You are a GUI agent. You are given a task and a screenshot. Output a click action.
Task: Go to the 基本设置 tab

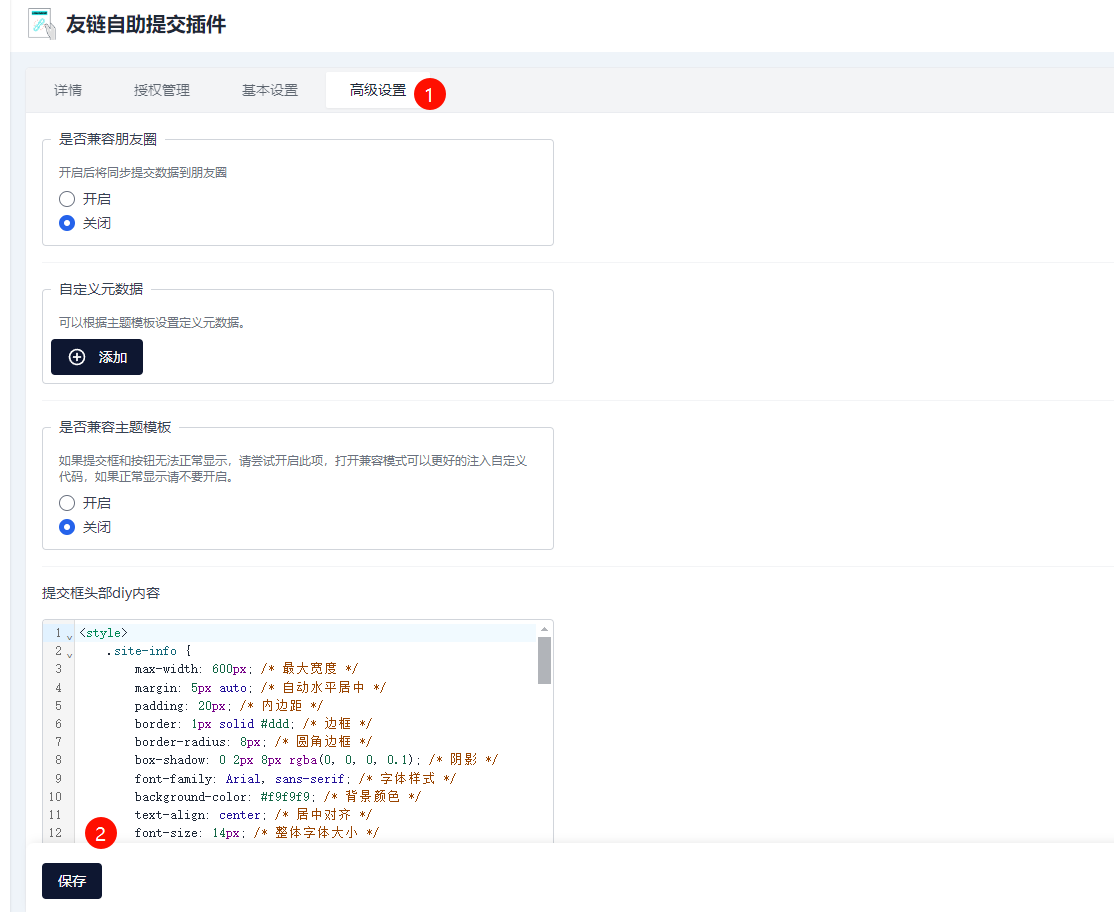pyautogui.click(x=270, y=90)
